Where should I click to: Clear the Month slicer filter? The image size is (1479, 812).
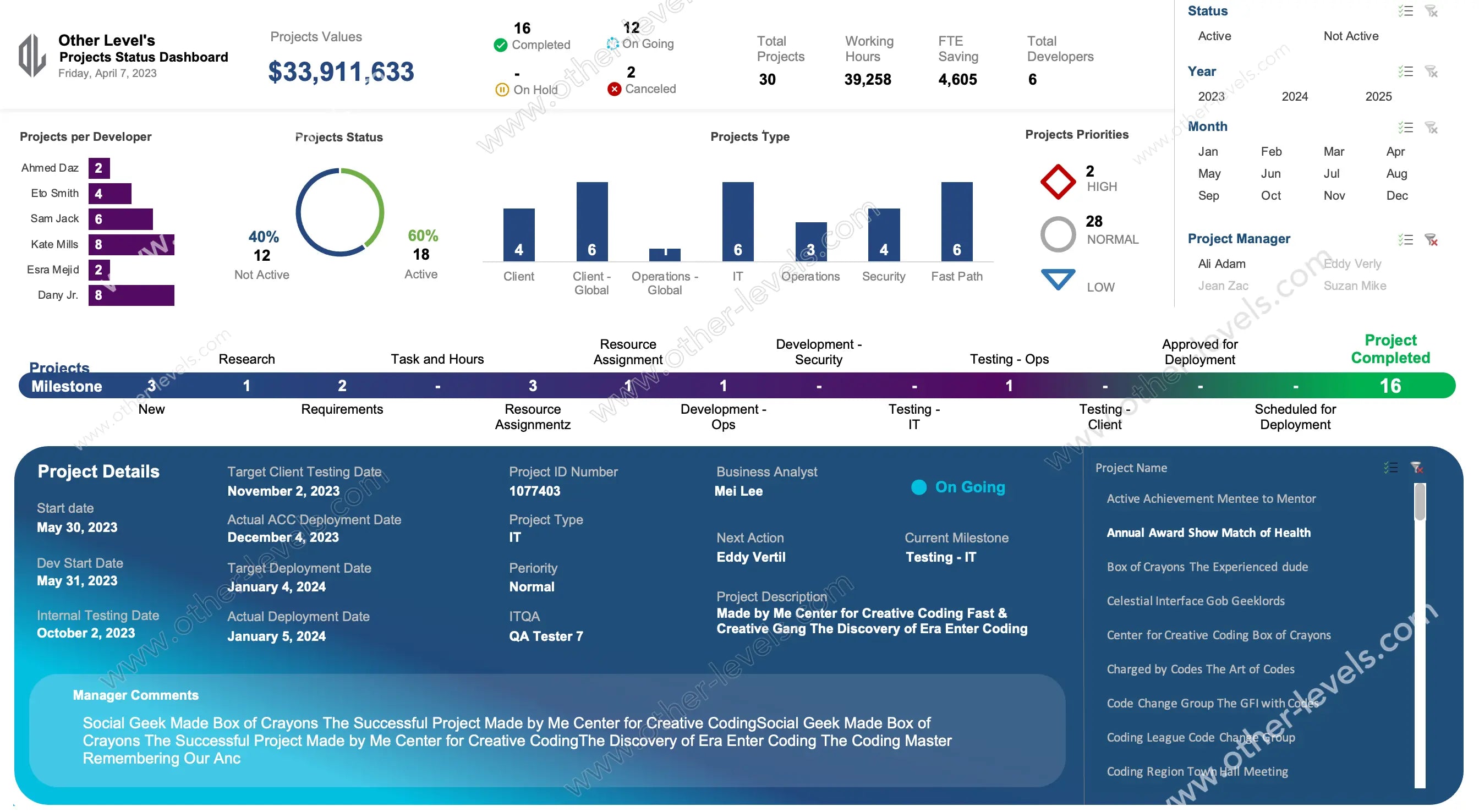pos(1431,127)
